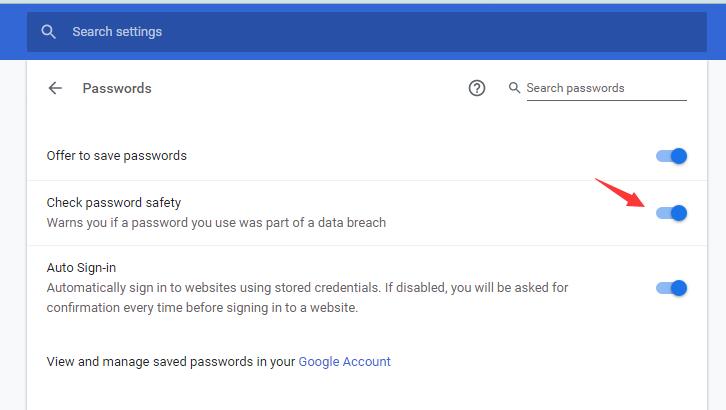Click the red arrow annotation
This screenshot has height=410, width=726.
[x=620, y=193]
